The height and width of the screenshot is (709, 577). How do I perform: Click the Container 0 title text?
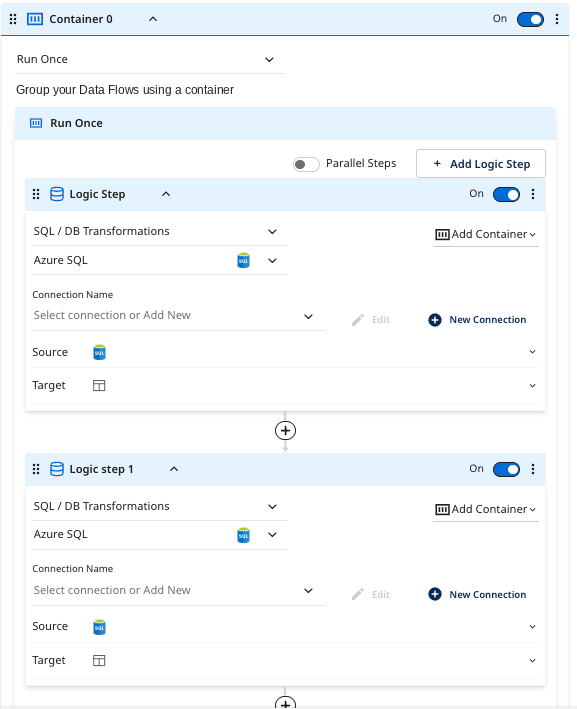[81, 19]
